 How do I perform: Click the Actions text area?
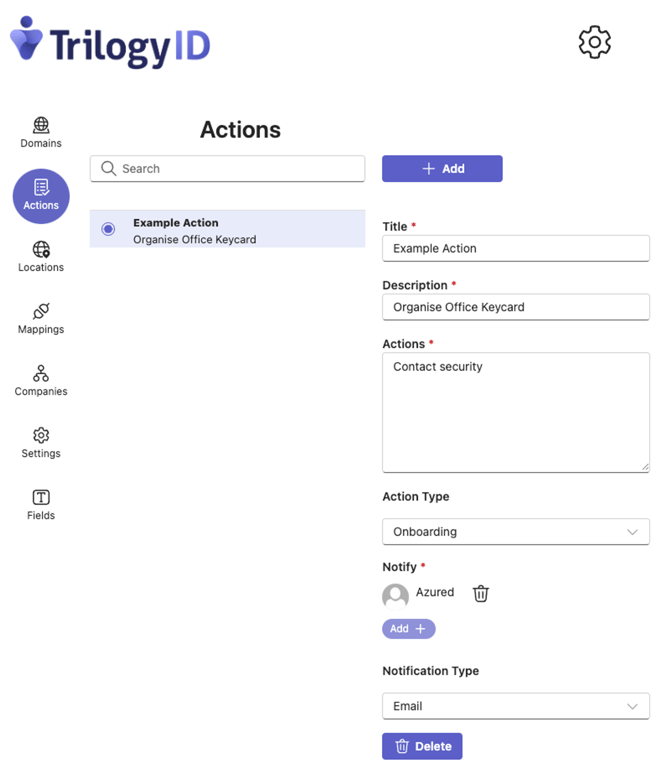516,412
